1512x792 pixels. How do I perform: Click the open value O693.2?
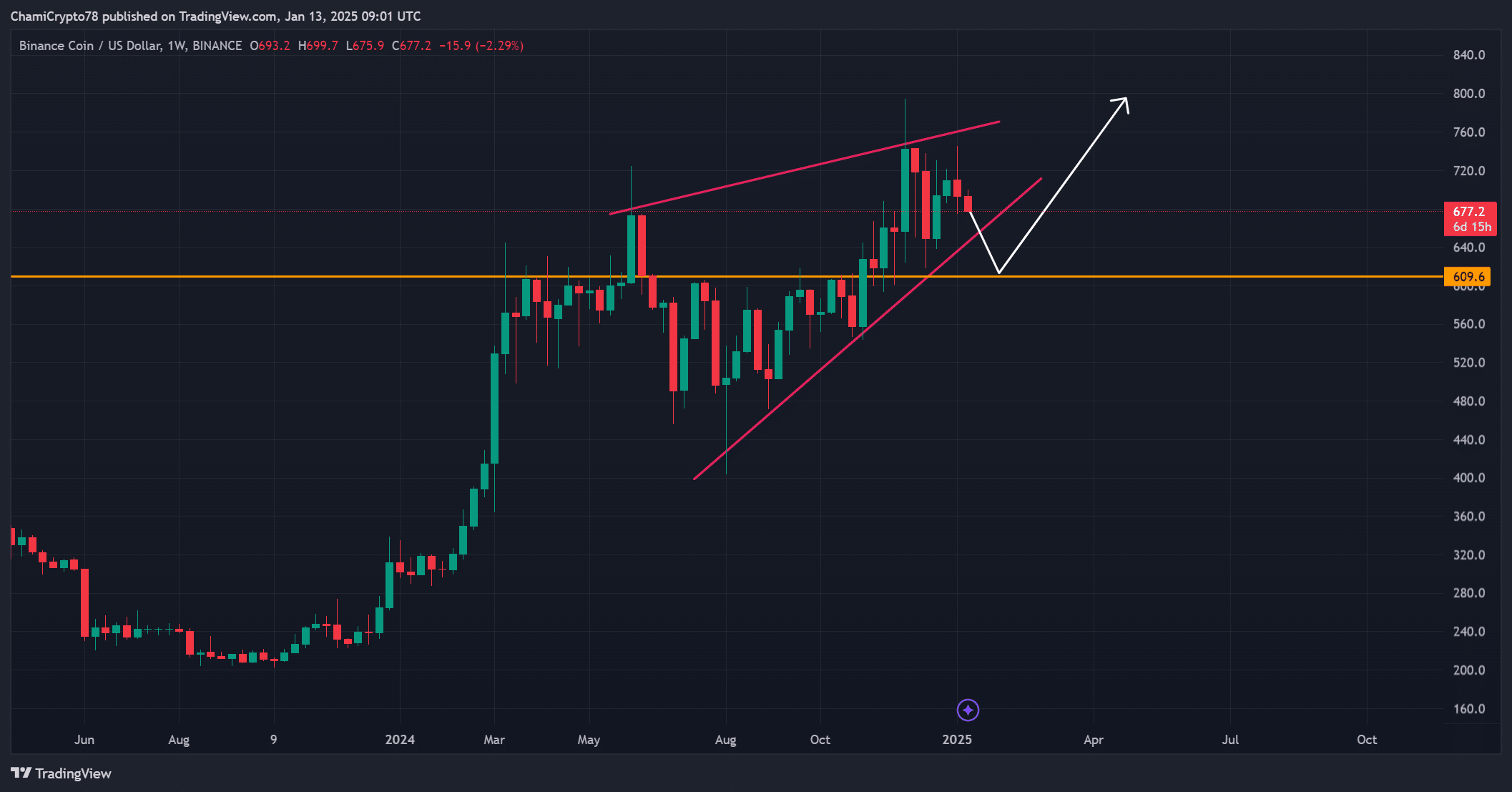pyautogui.click(x=270, y=46)
